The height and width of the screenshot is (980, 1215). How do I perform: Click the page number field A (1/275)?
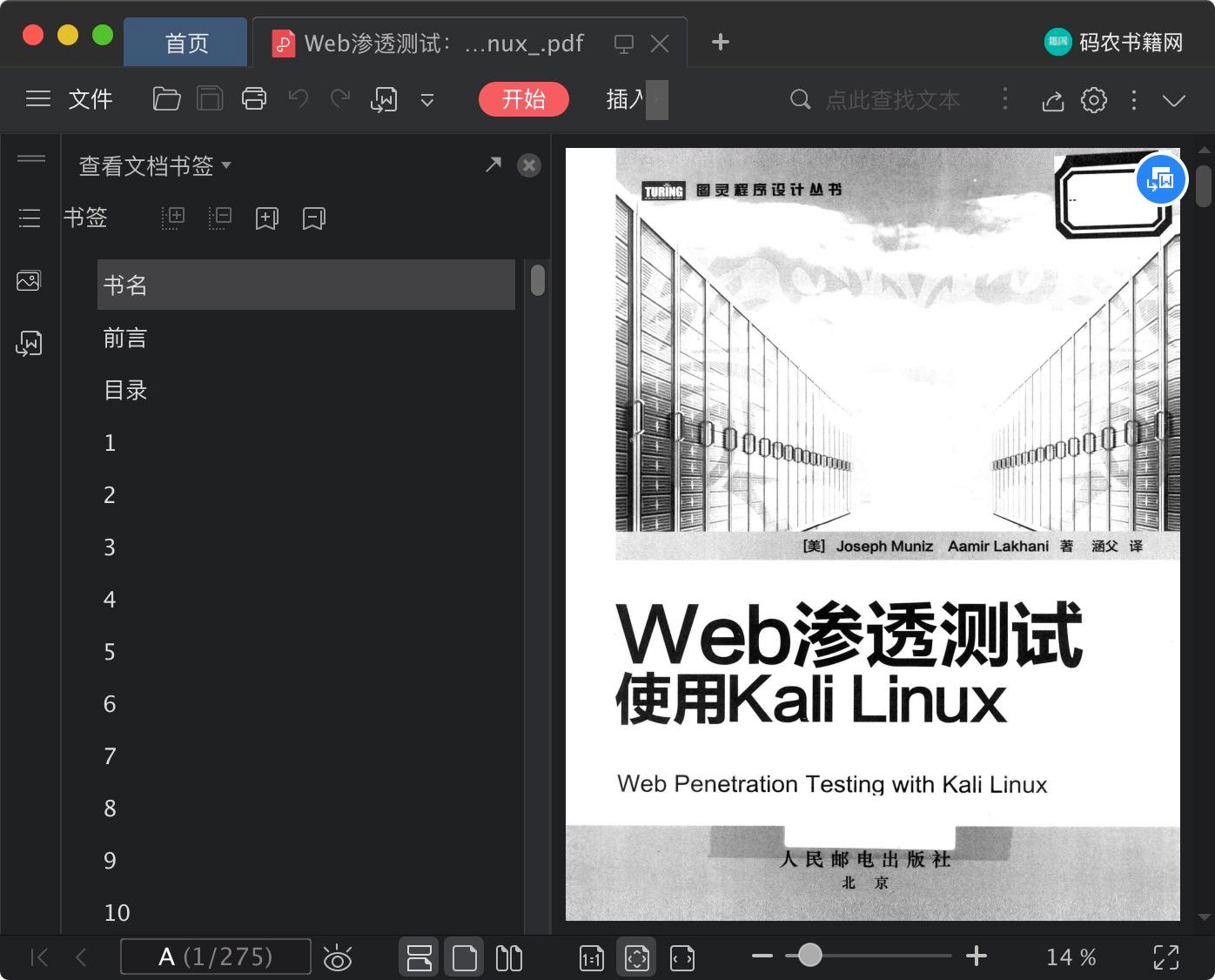click(216, 957)
